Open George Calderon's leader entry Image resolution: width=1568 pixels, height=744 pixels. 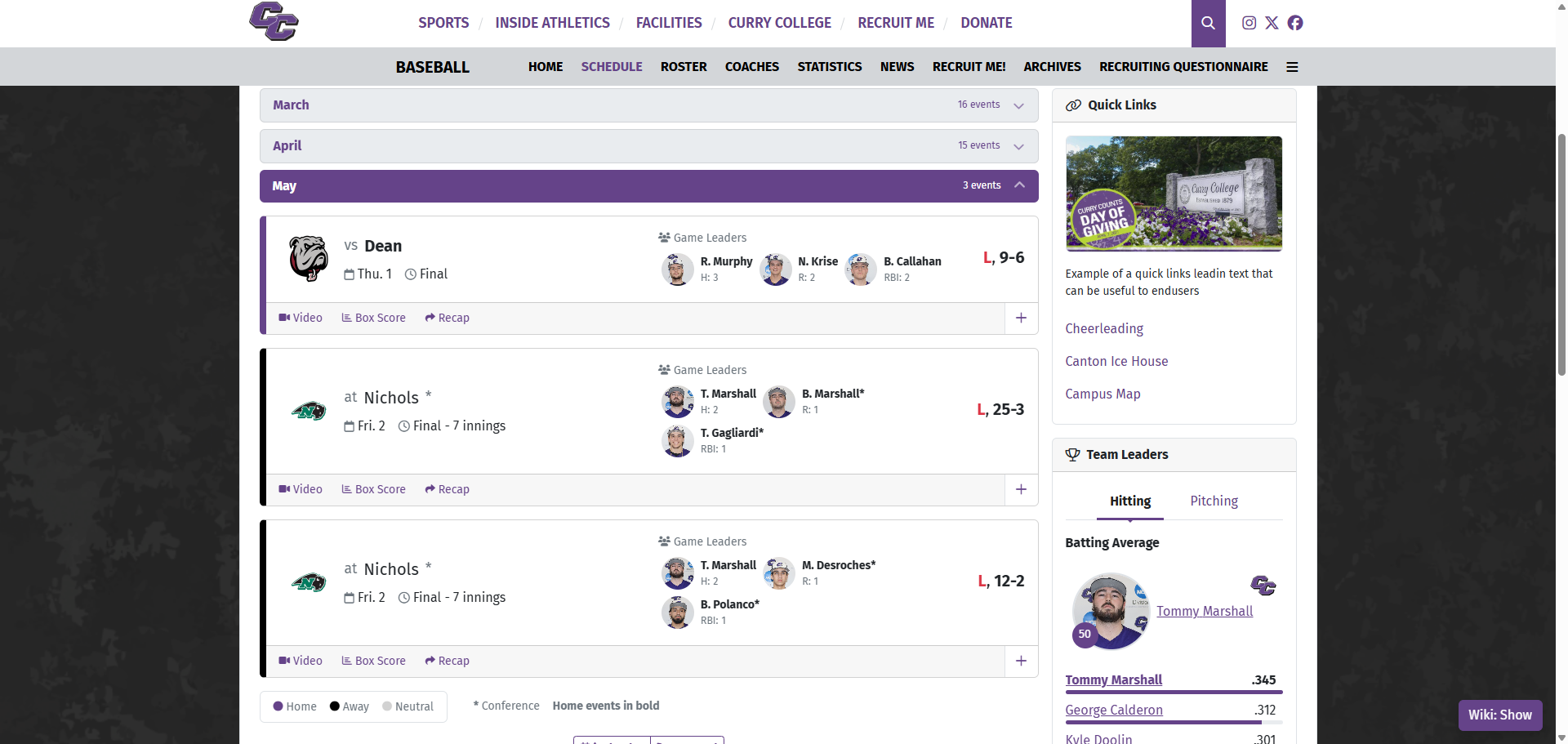[x=1114, y=711]
